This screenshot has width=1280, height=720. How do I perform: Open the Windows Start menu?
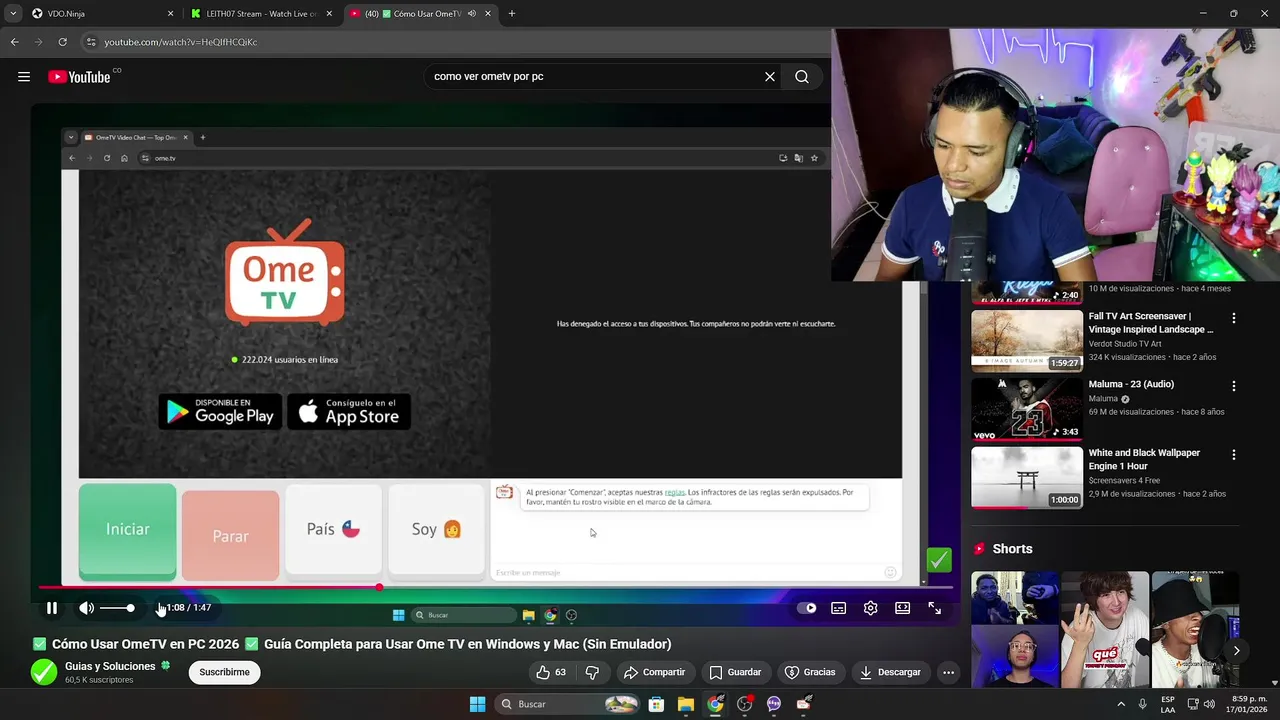point(478,704)
